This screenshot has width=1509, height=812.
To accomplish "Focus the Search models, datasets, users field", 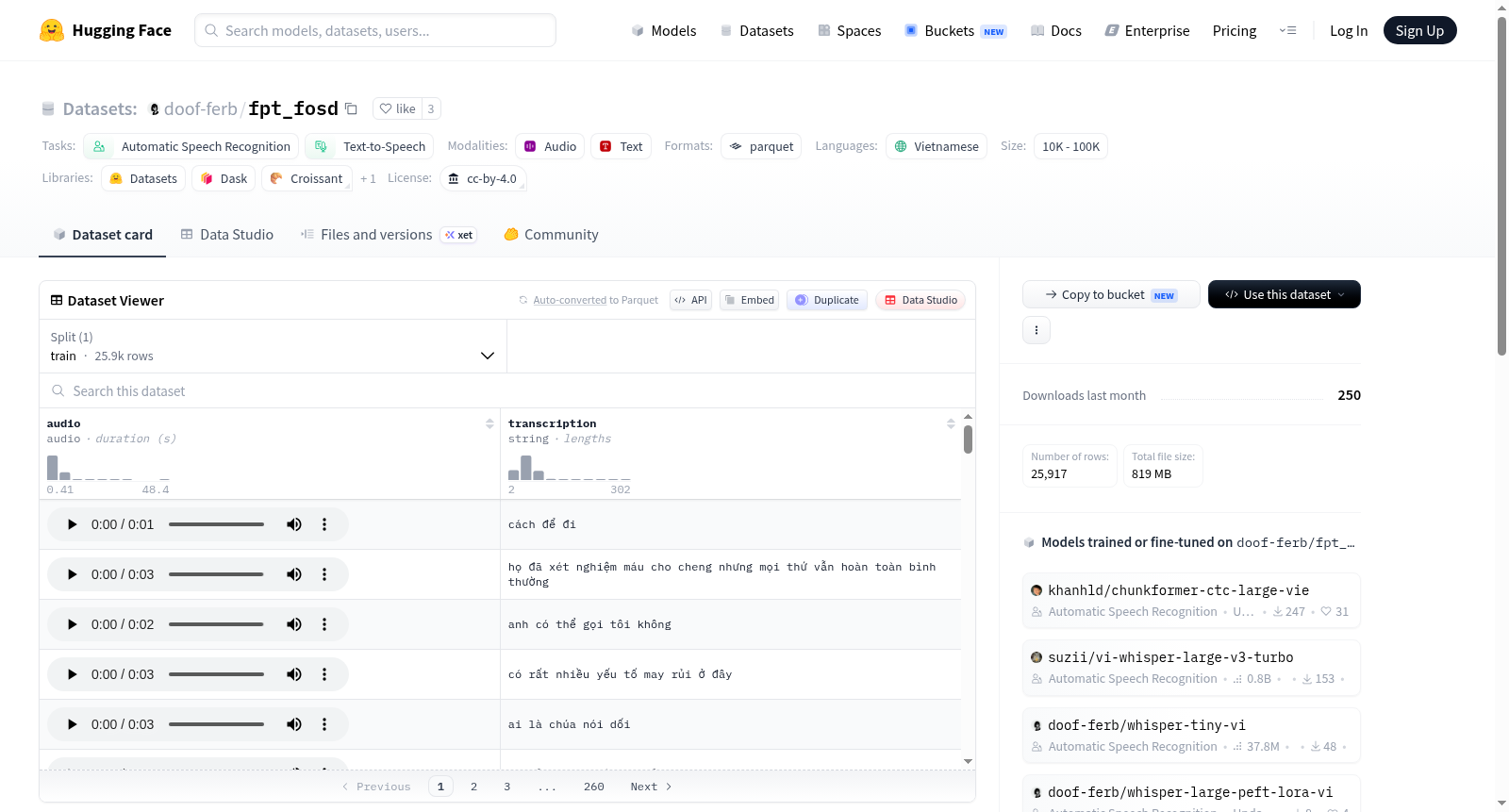I will [x=375, y=30].
